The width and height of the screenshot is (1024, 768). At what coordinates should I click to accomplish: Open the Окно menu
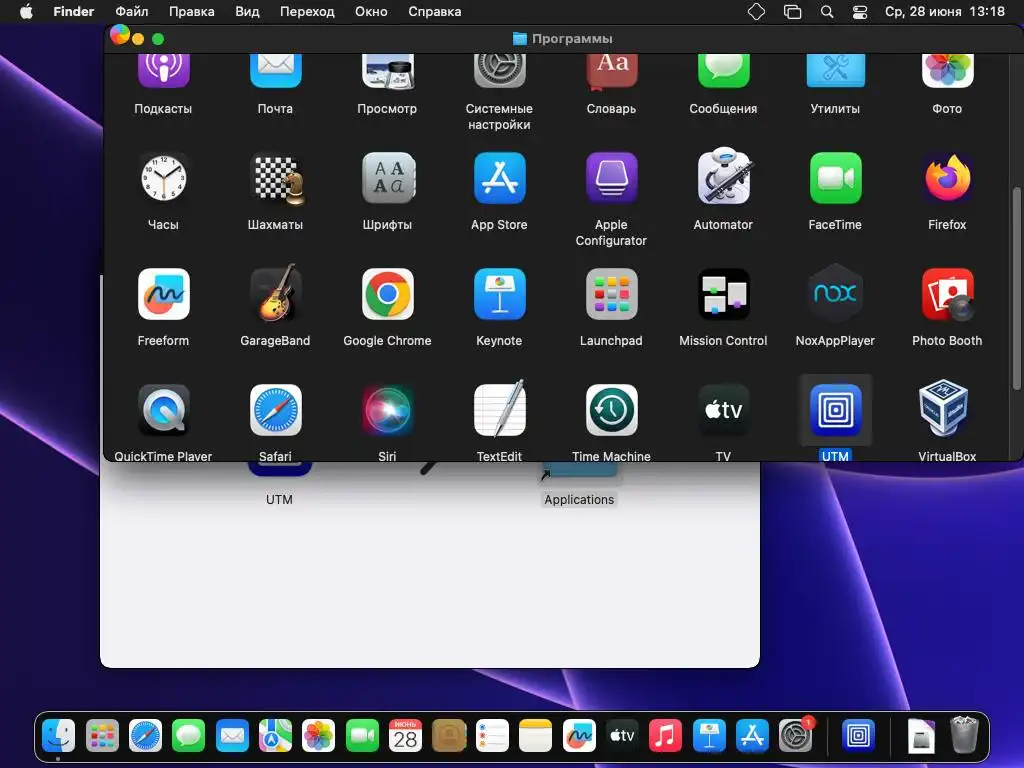(x=372, y=12)
